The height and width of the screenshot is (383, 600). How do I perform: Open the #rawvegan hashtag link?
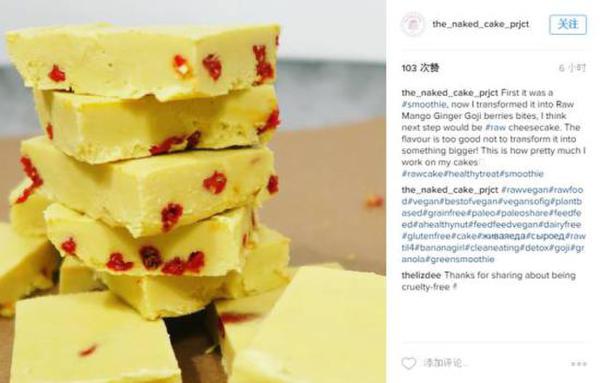(525, 190)
